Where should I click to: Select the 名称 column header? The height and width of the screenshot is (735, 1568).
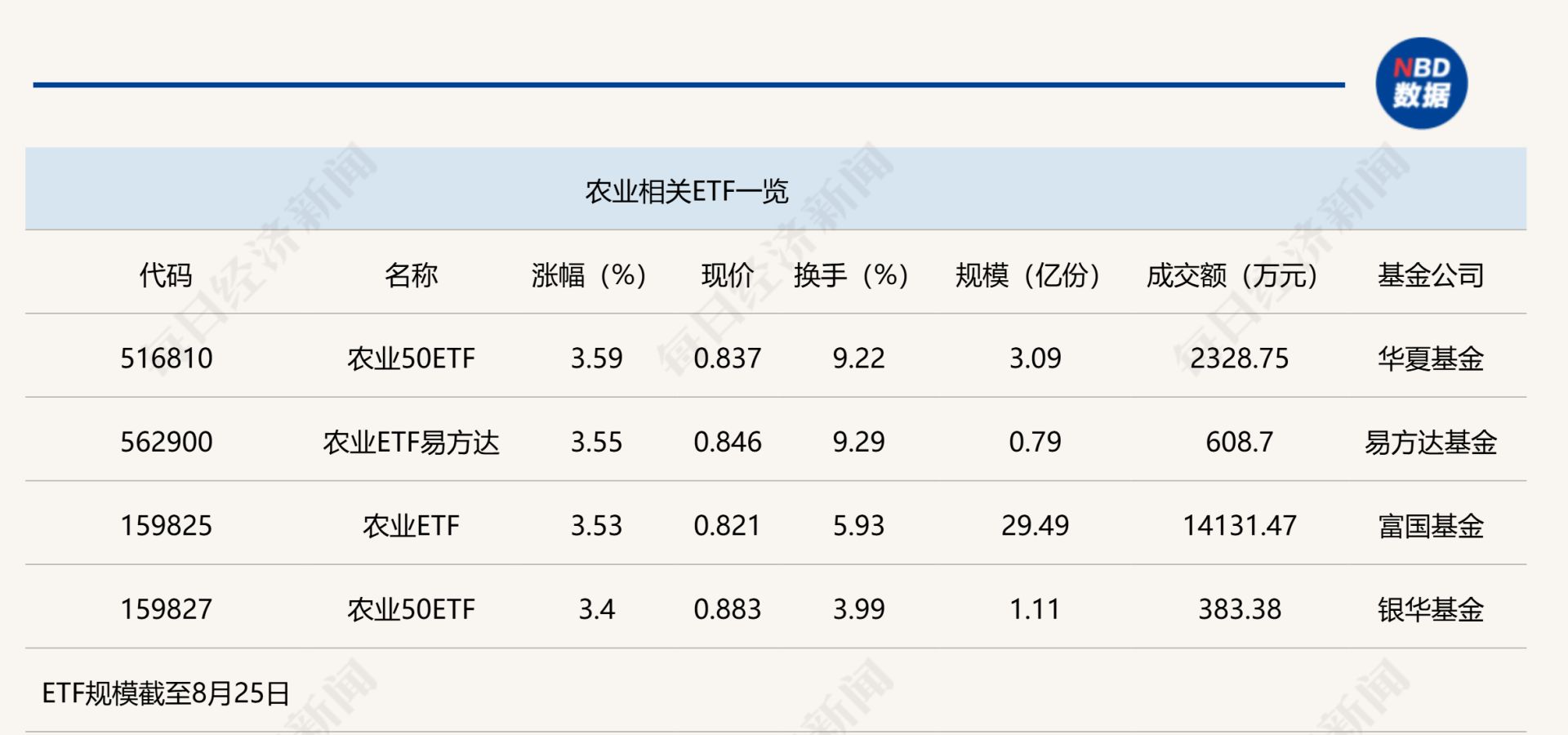pos(411,275)
